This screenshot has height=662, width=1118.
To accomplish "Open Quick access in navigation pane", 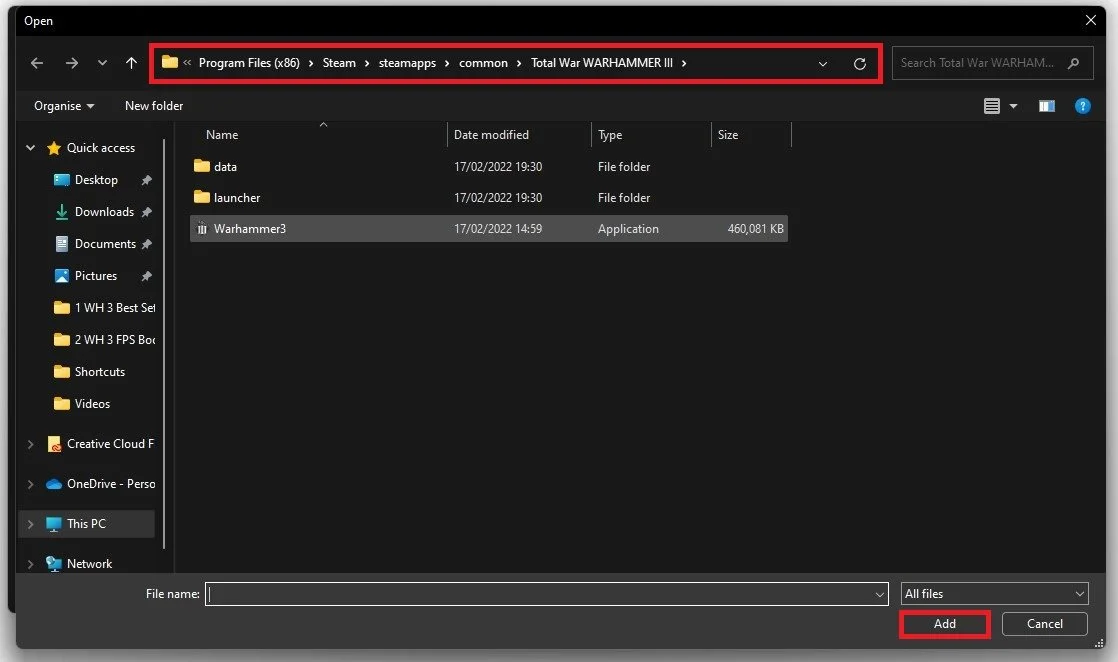I will [x=101, y=148].
